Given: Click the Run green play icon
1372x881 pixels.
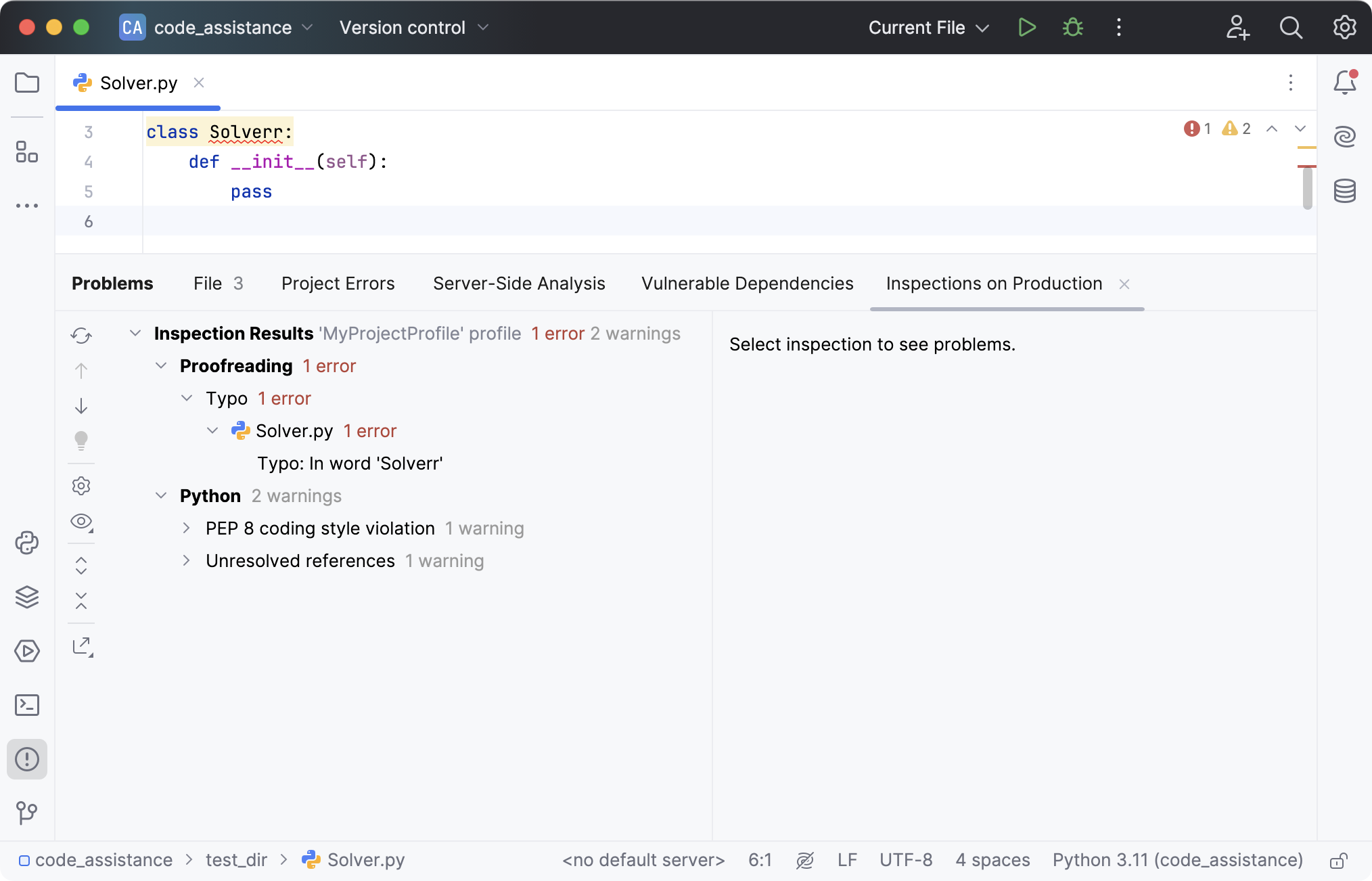Looking at the screenshot, I should click(x=1026, y=28).
